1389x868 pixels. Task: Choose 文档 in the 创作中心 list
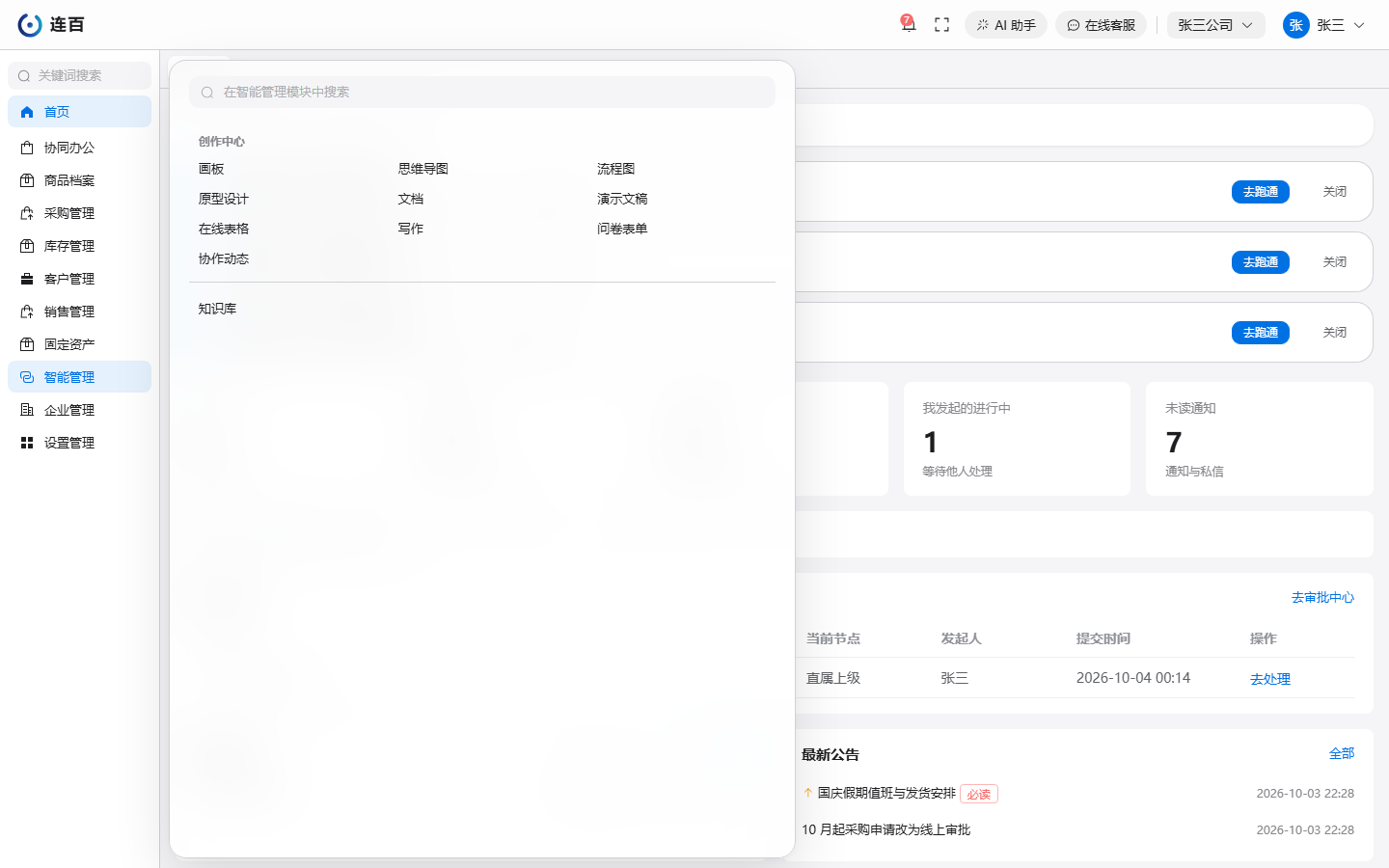tap(411, 199)
